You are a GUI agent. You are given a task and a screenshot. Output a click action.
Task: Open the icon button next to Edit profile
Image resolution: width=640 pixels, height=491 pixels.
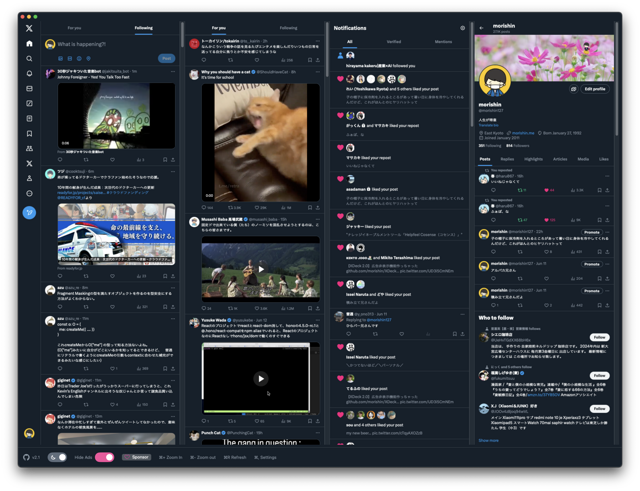tap(573, 89)
